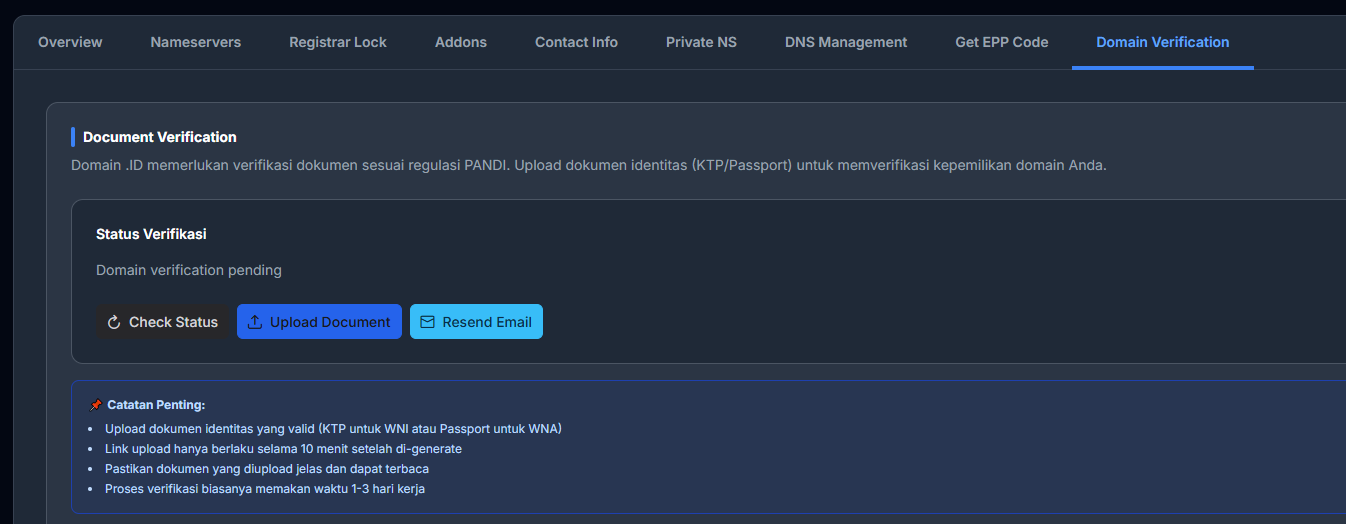Switch to the Nameservers tab

(x=195, y=42)
